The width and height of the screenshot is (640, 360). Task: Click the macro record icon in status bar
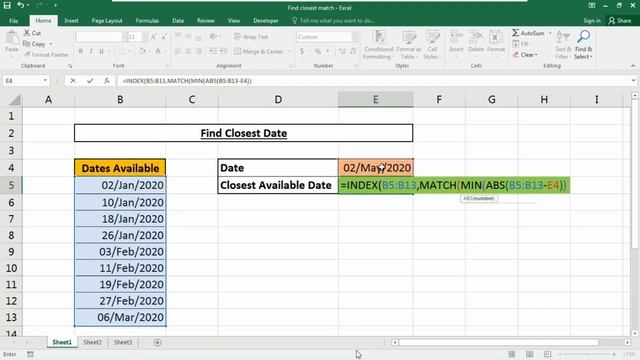pos(30,354)
